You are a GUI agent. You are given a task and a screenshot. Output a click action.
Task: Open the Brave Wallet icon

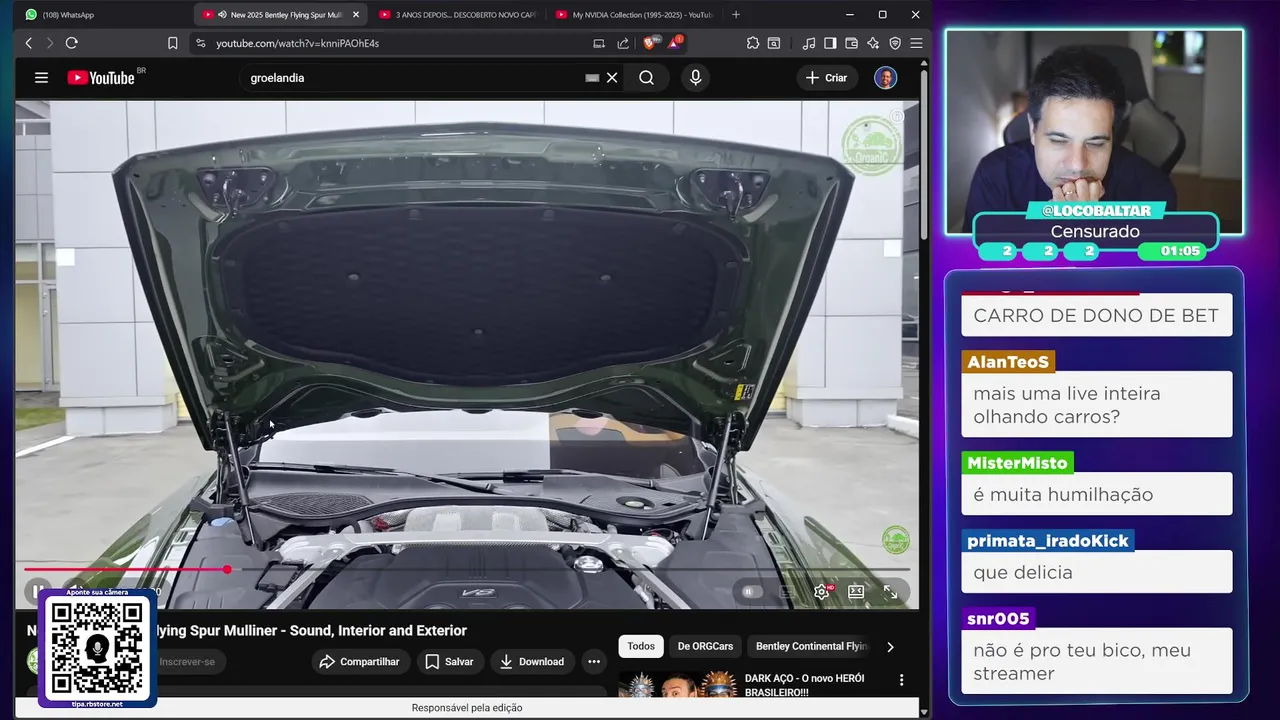pyautogui.click(x=851, y=43)
